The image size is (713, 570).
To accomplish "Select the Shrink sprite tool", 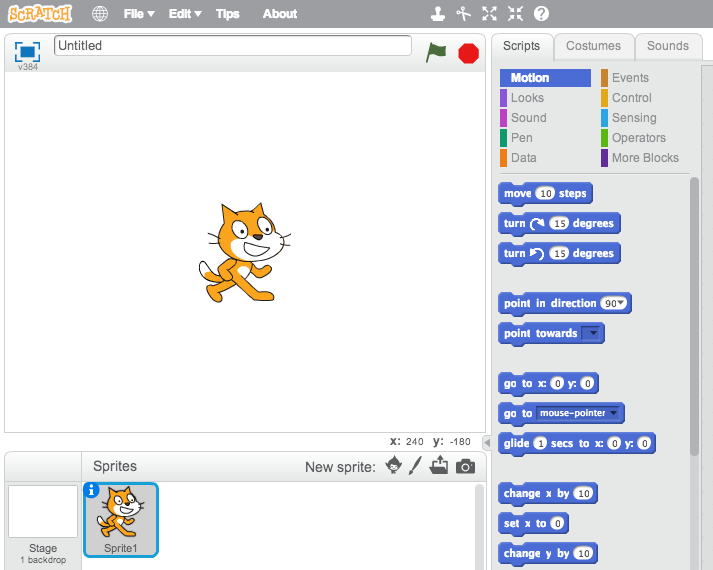I will click(515, 14).
